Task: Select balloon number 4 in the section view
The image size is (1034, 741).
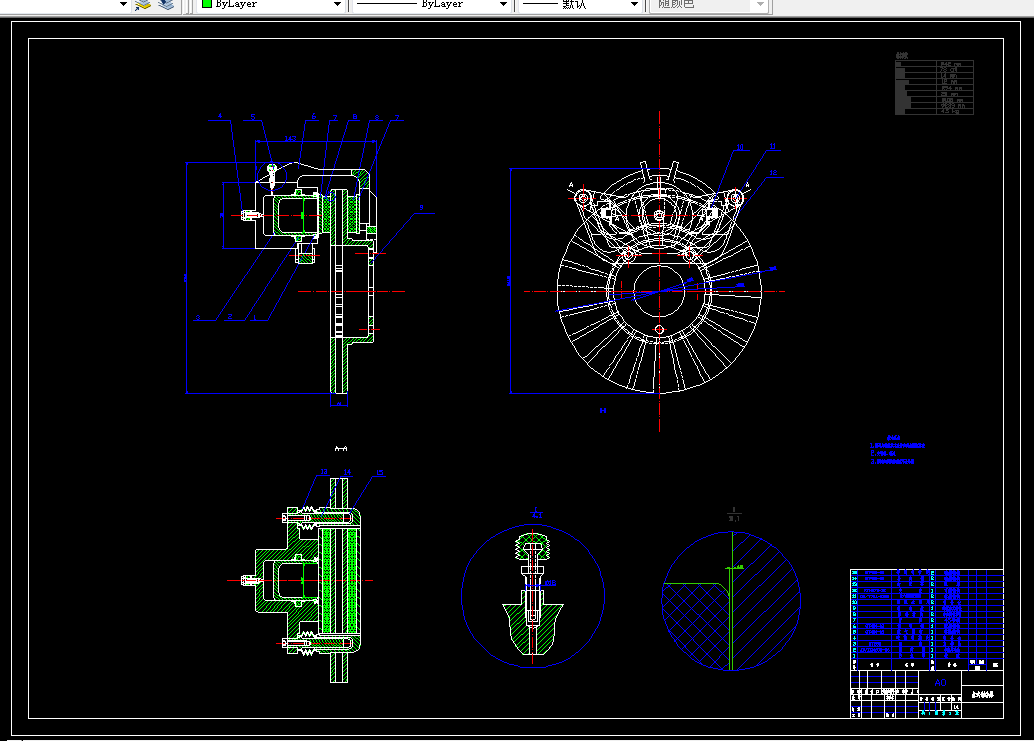Action: tap(220, 116)
